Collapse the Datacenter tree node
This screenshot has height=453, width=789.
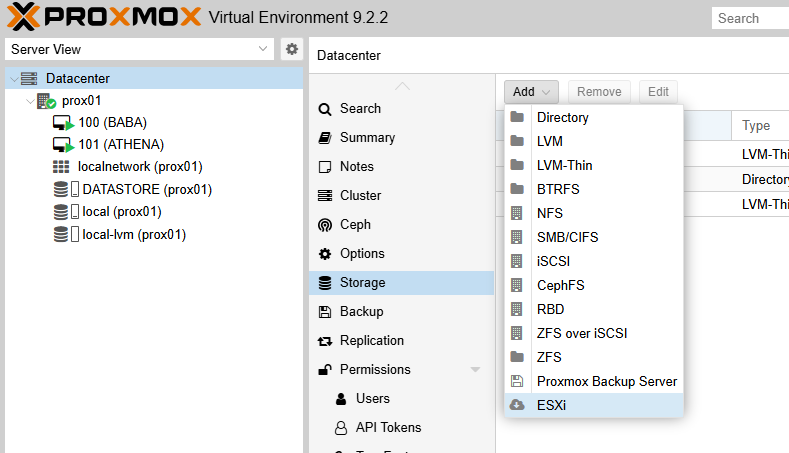coord(14,79)
